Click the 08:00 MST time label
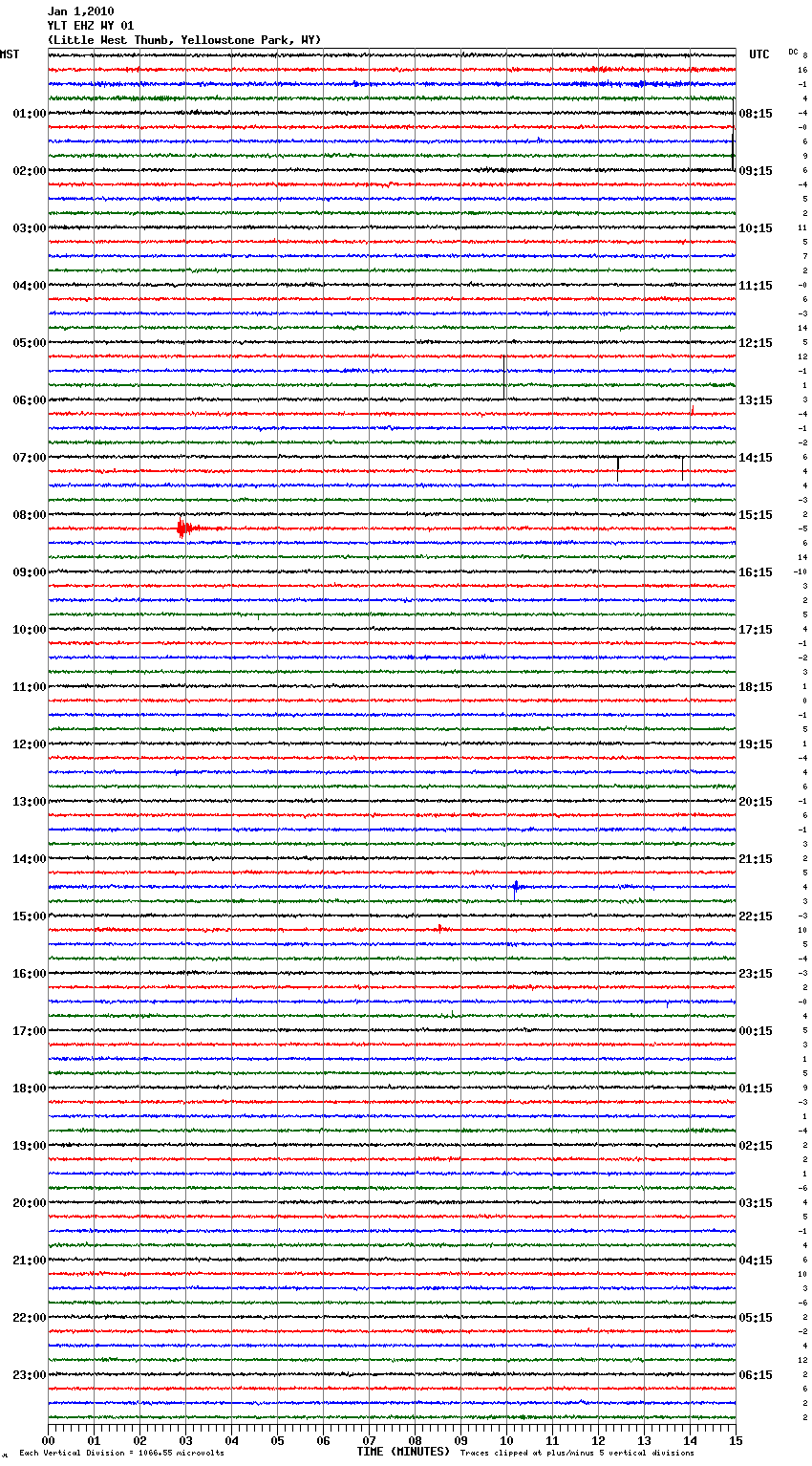Image resolution: width=812 pixels, height=1466 pixels. pos(29,515)
